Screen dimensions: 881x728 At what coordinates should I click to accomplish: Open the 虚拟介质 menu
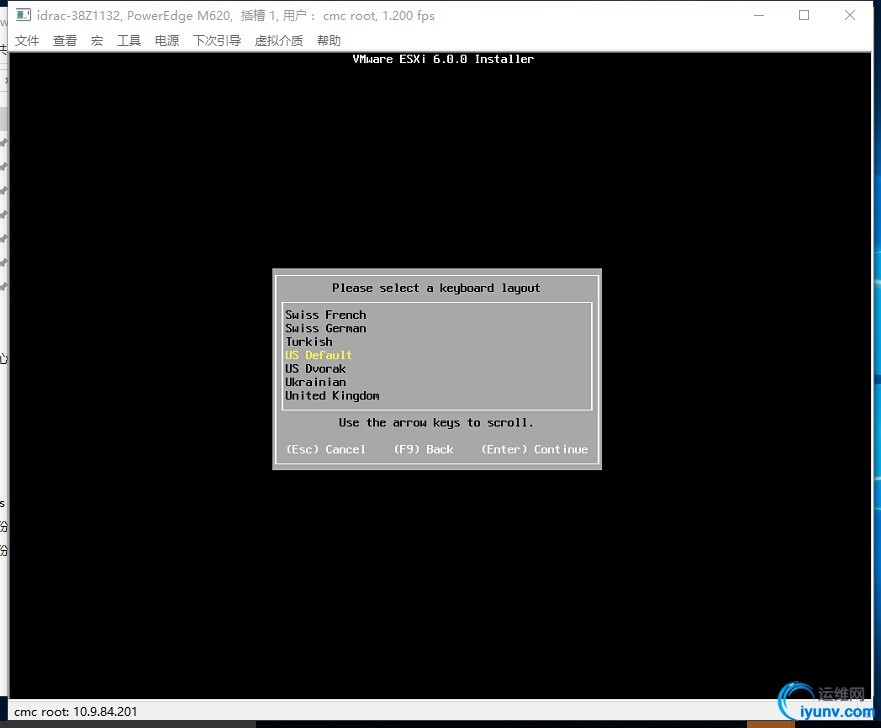(x=279, y=40)
